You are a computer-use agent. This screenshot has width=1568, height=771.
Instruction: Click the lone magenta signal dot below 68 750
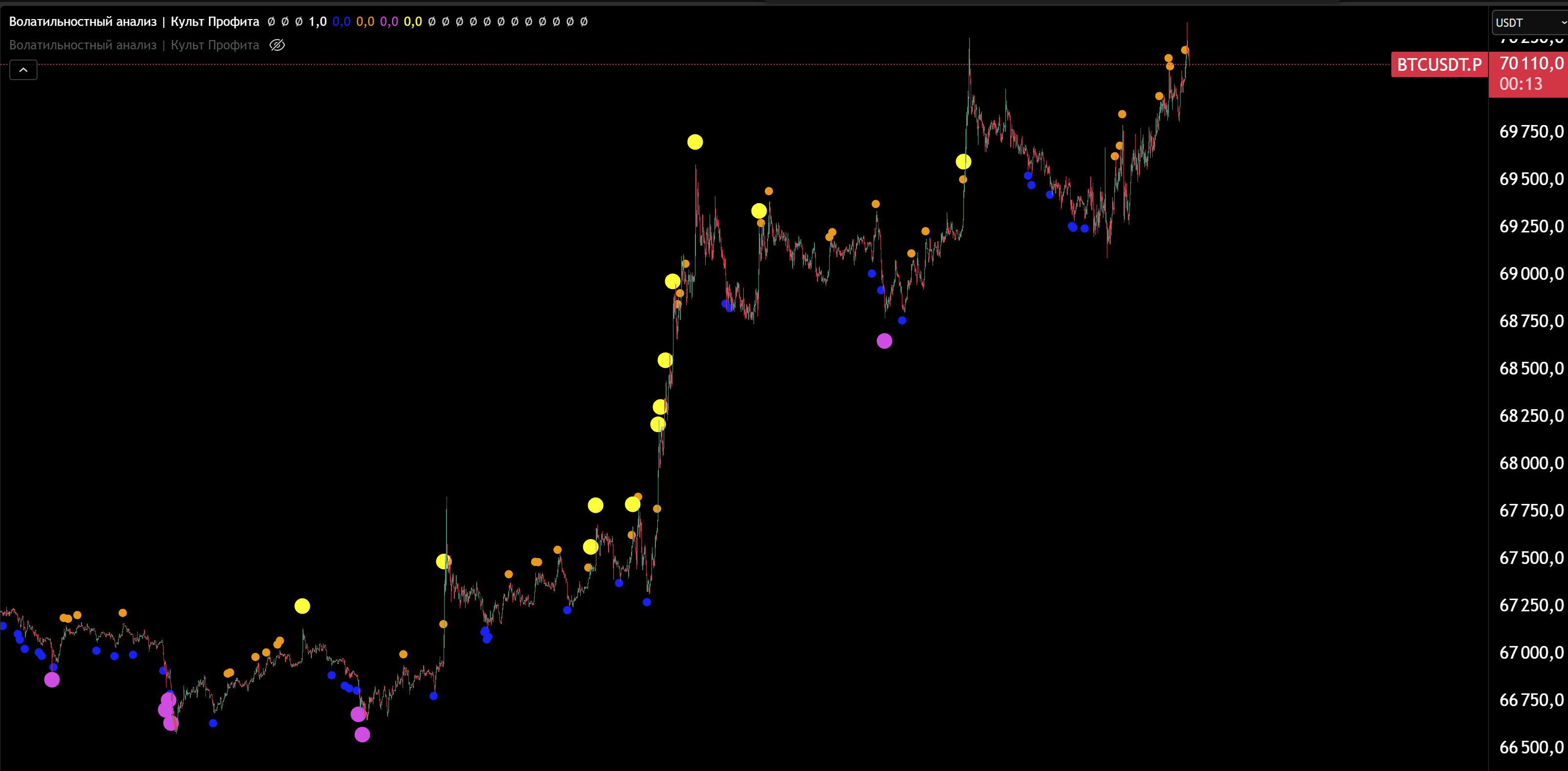(x=884, y=341)
